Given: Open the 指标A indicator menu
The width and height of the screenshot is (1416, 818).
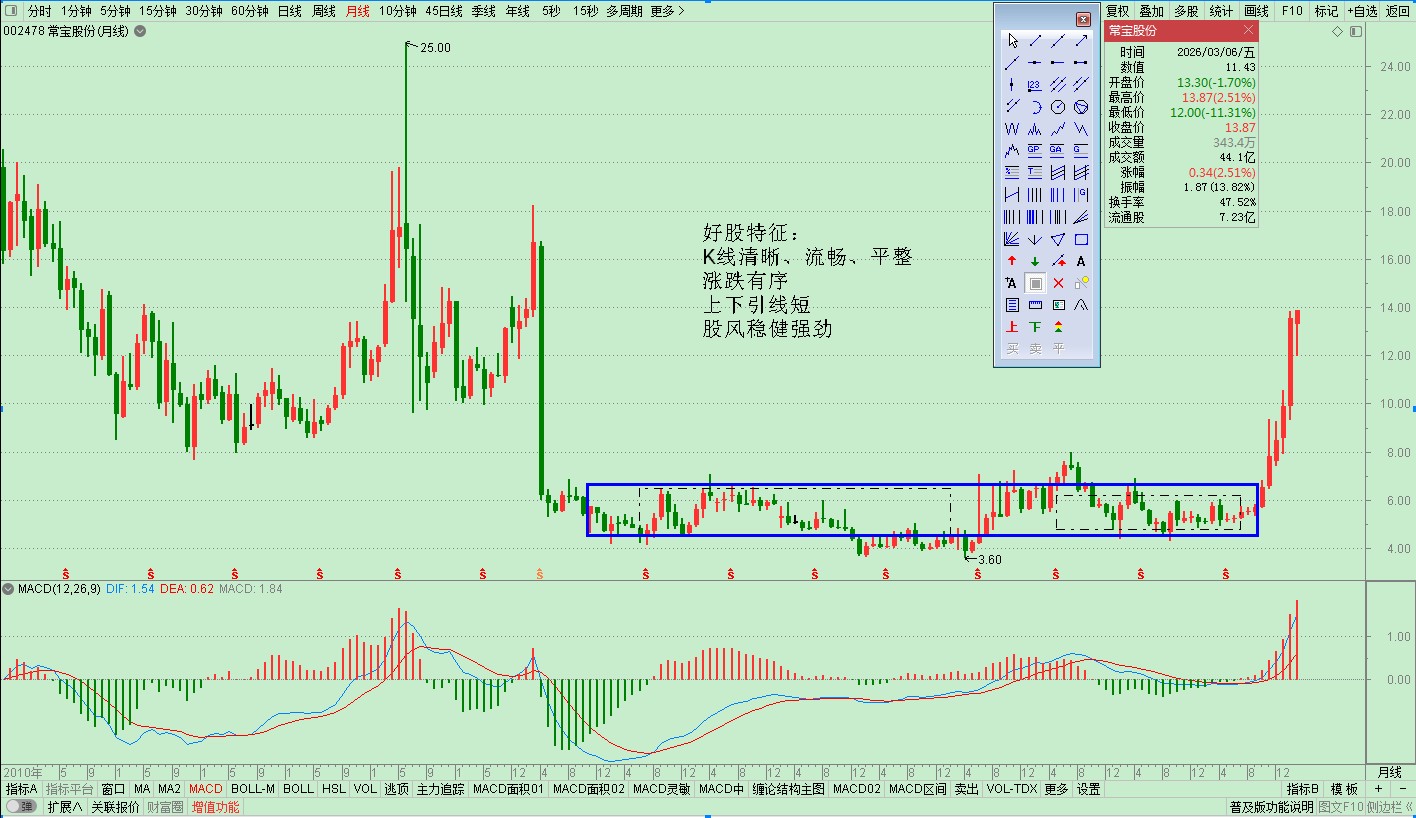Looking at the screenshot, I should tap(21, 789).
